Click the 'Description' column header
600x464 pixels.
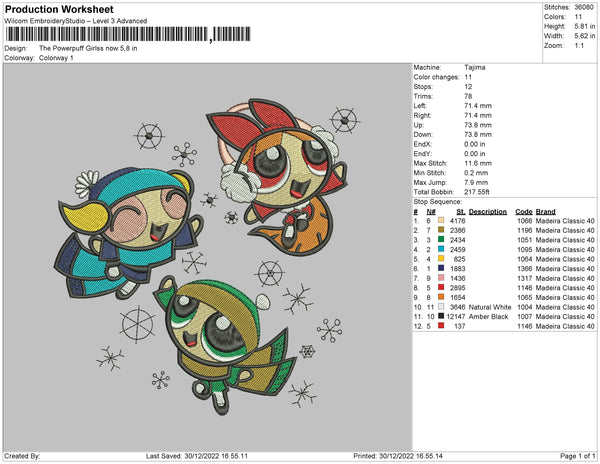tap(488, 212)
